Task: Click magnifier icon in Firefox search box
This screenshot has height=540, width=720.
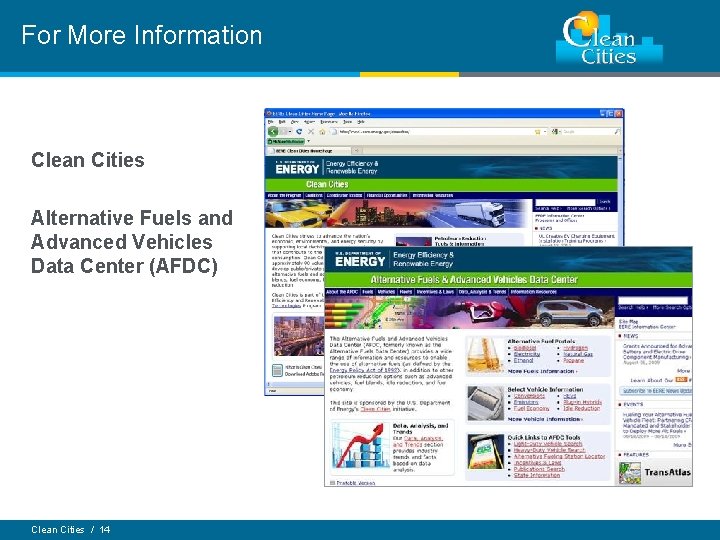Action: (617, 131)
